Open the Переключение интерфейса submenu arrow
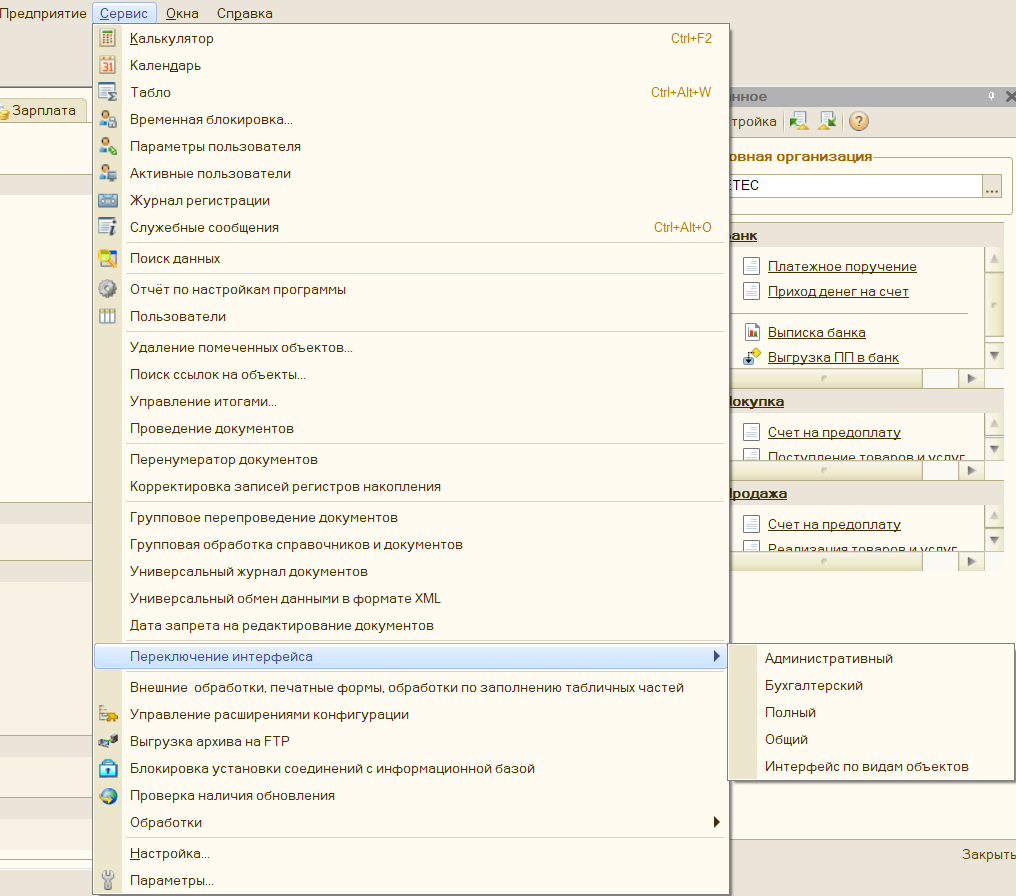1016x896 pixels. pyautogui.click(x=716, y=657)
